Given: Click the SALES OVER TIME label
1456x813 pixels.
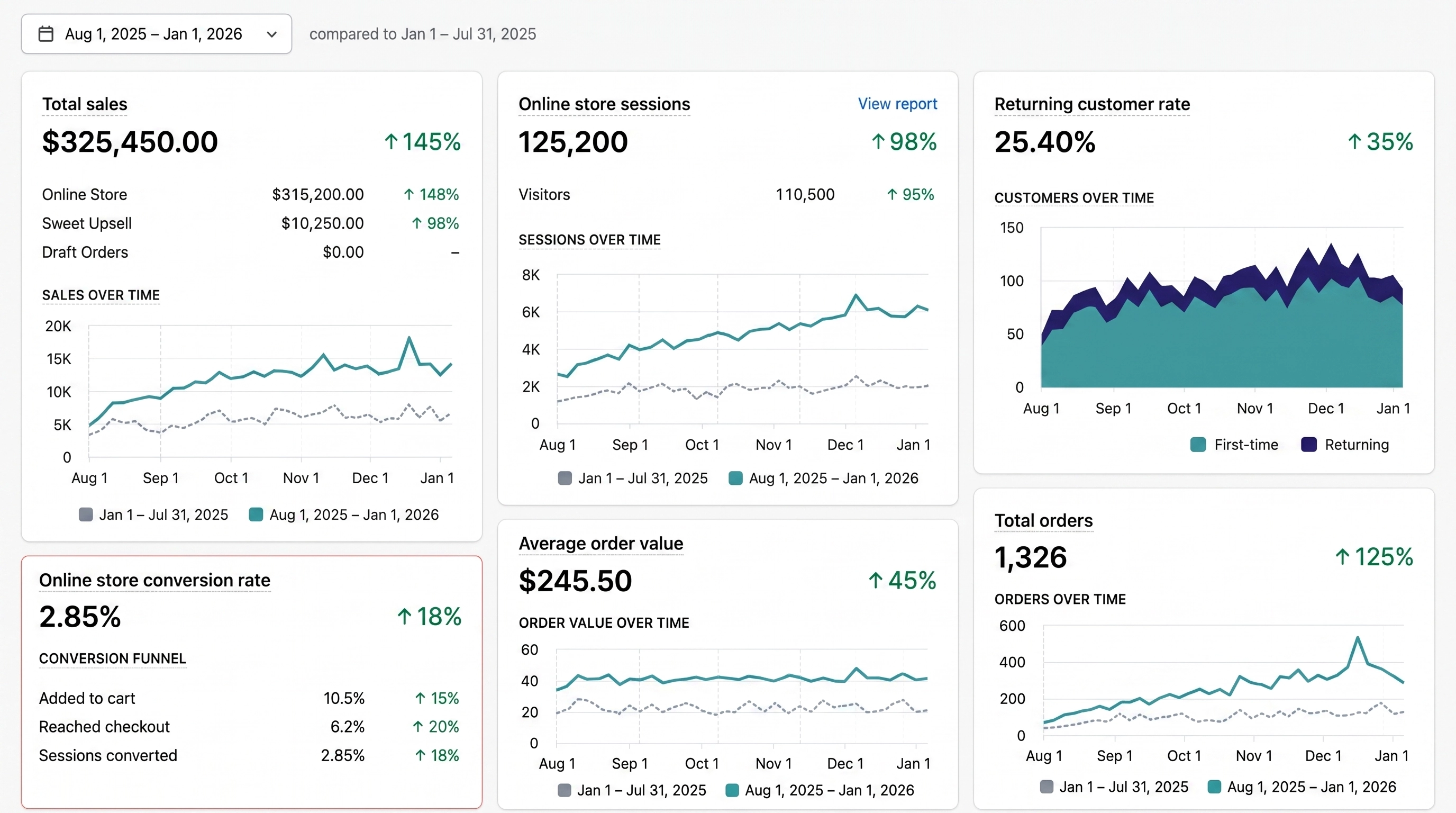Looking at the screenshot, I should [x=101, y=295].
